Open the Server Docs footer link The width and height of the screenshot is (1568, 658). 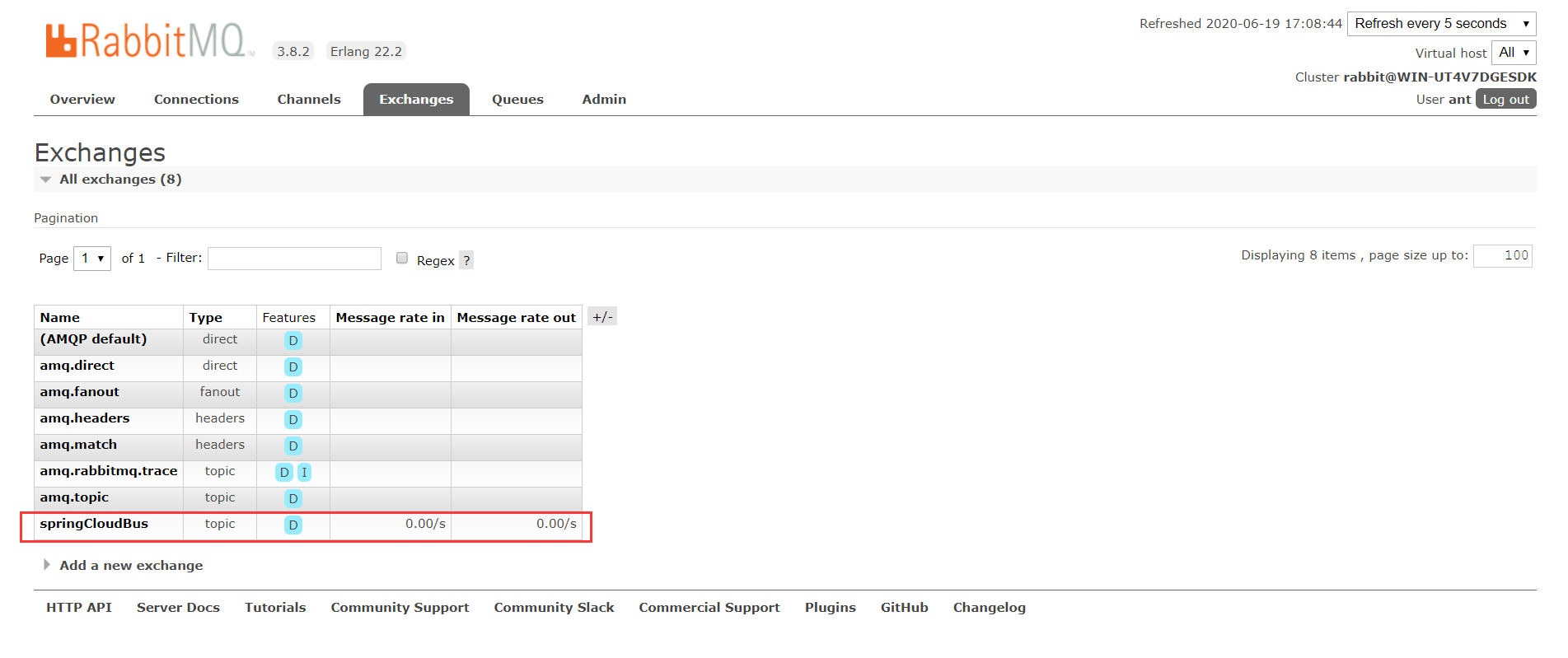178,607
